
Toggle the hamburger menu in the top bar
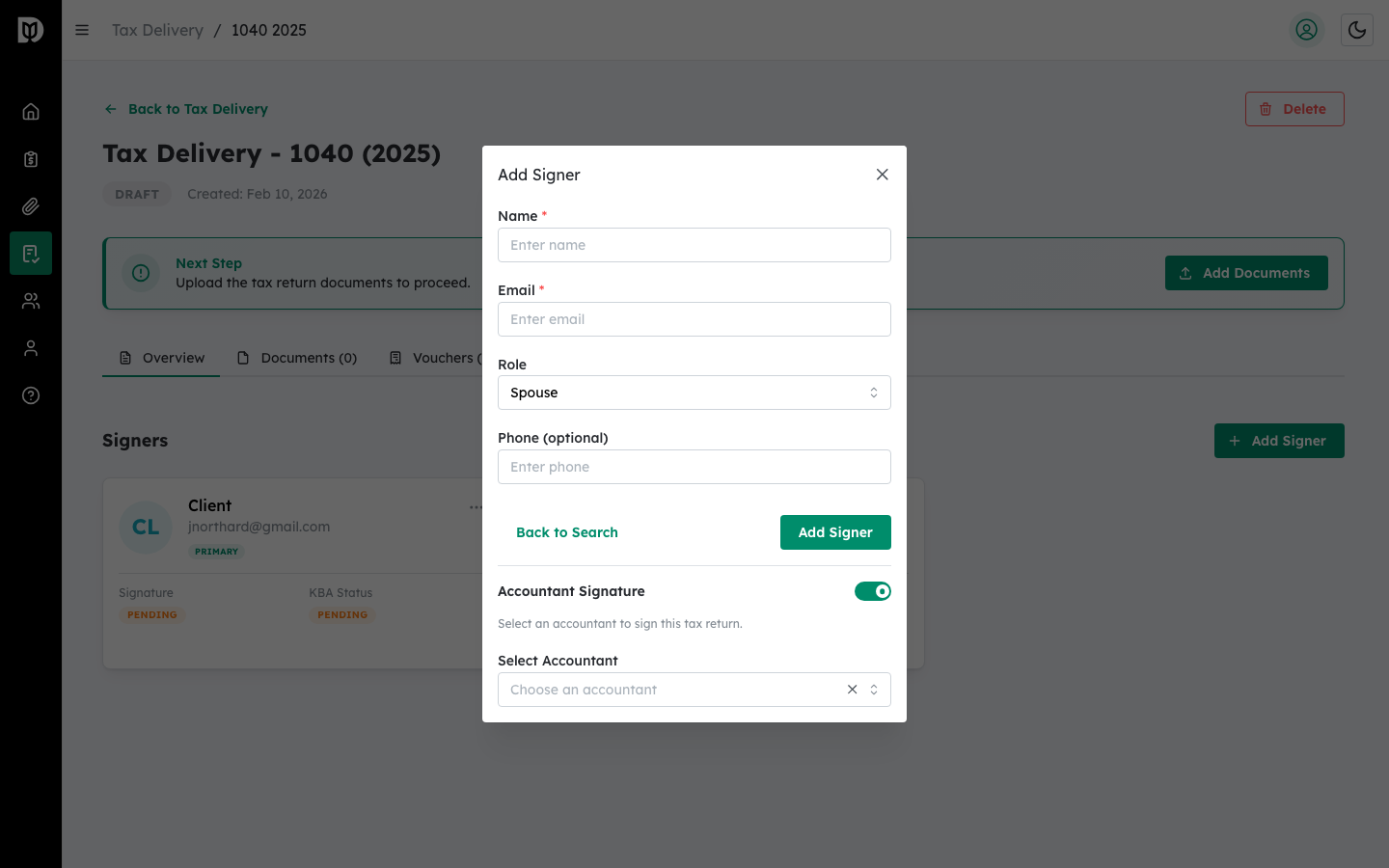[x=82, y=30]
